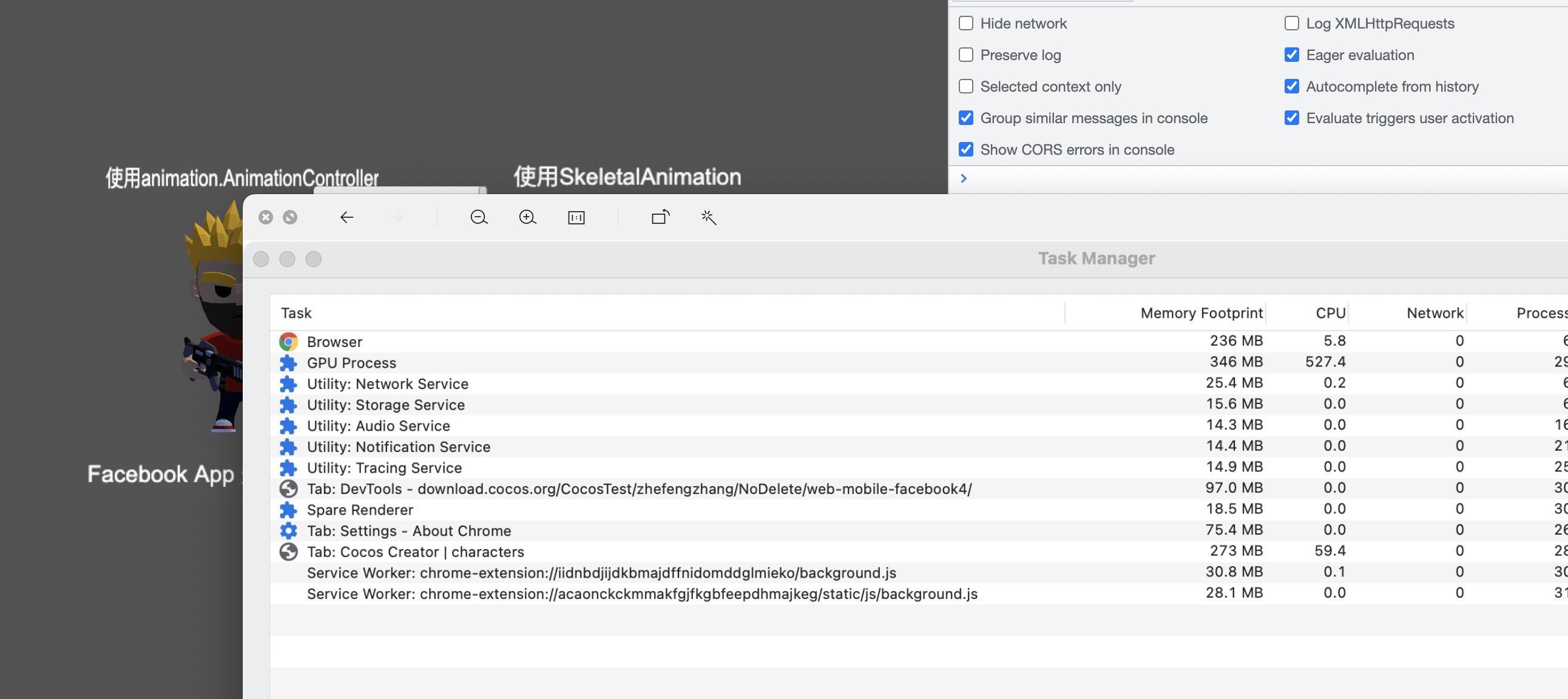Click the magic wand enhance icon
This screenshot has width=1568, height=699.
coord(709,217)
